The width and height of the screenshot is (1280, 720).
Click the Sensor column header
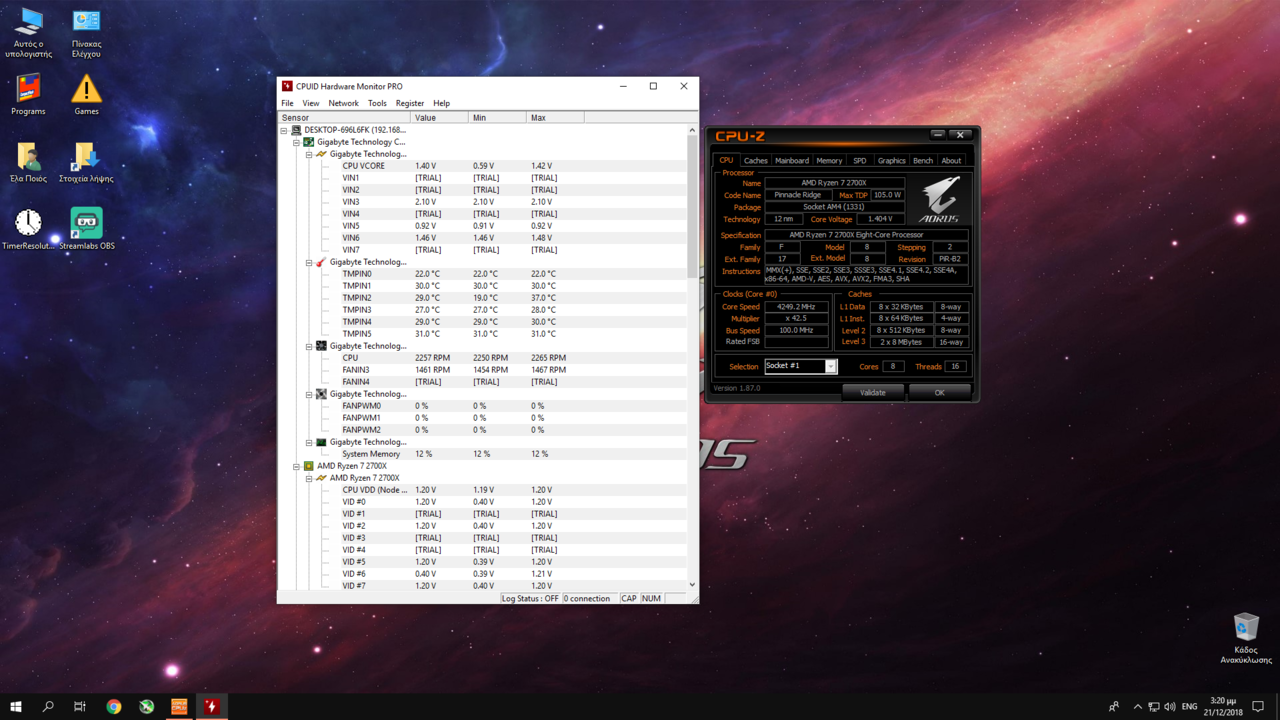pos(344,118)
